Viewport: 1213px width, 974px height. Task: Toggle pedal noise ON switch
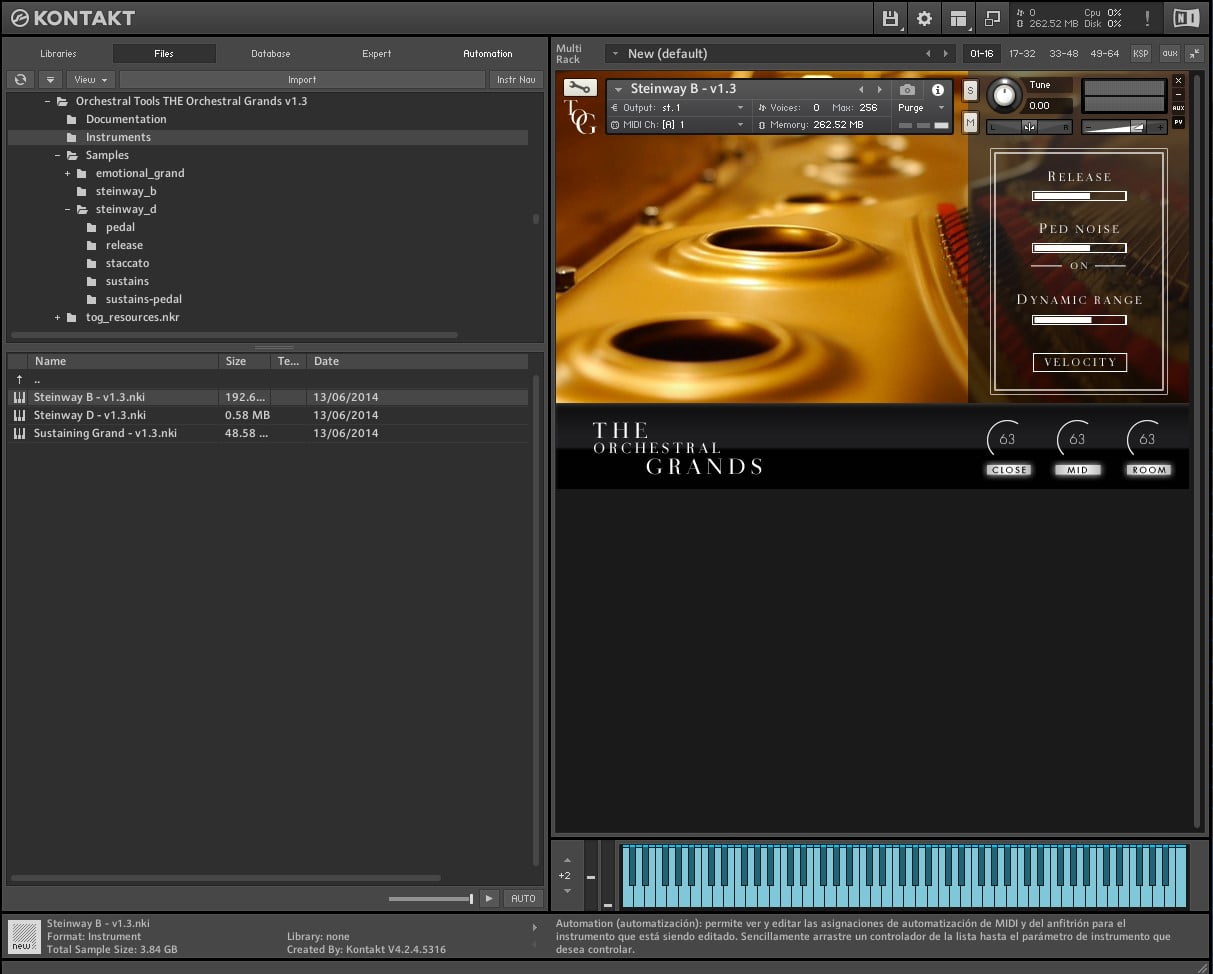(1079, 265)
